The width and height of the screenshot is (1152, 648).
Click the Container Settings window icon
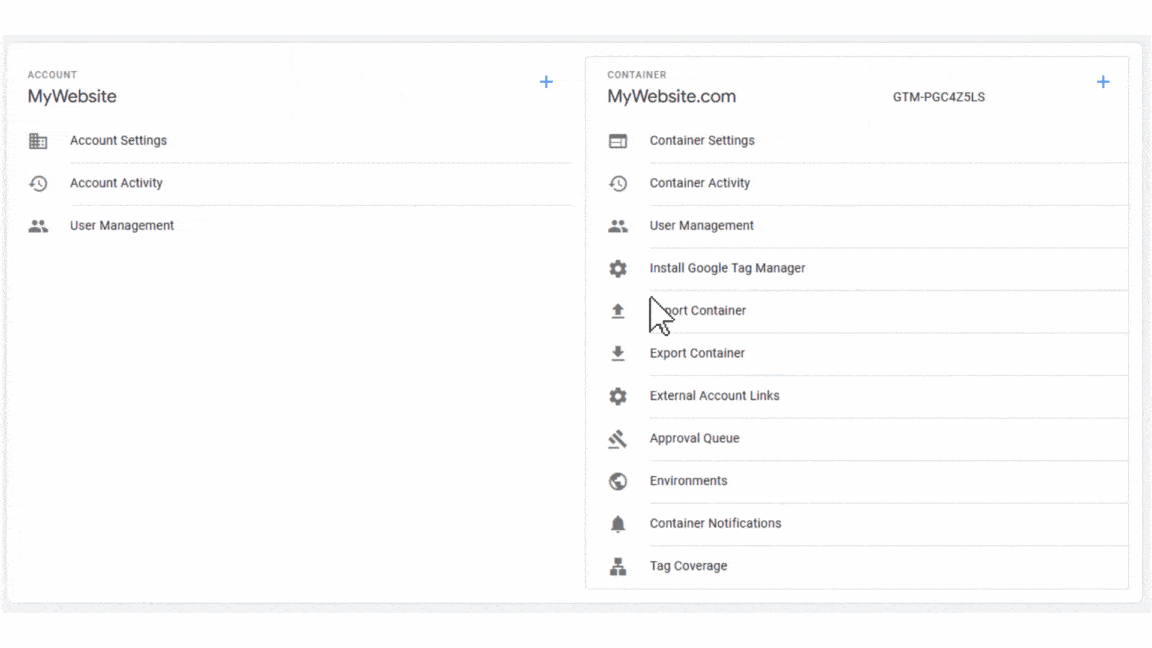tap(618, 141)
